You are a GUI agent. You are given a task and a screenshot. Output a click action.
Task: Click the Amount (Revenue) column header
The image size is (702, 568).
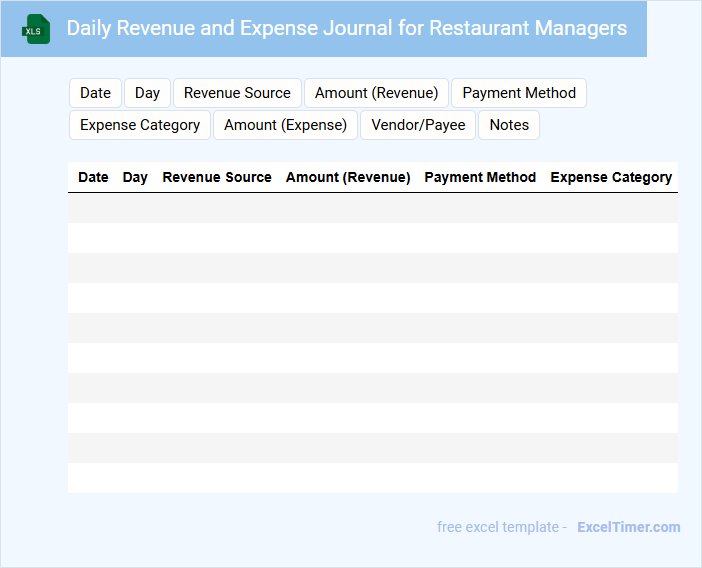tap(348, 177)
